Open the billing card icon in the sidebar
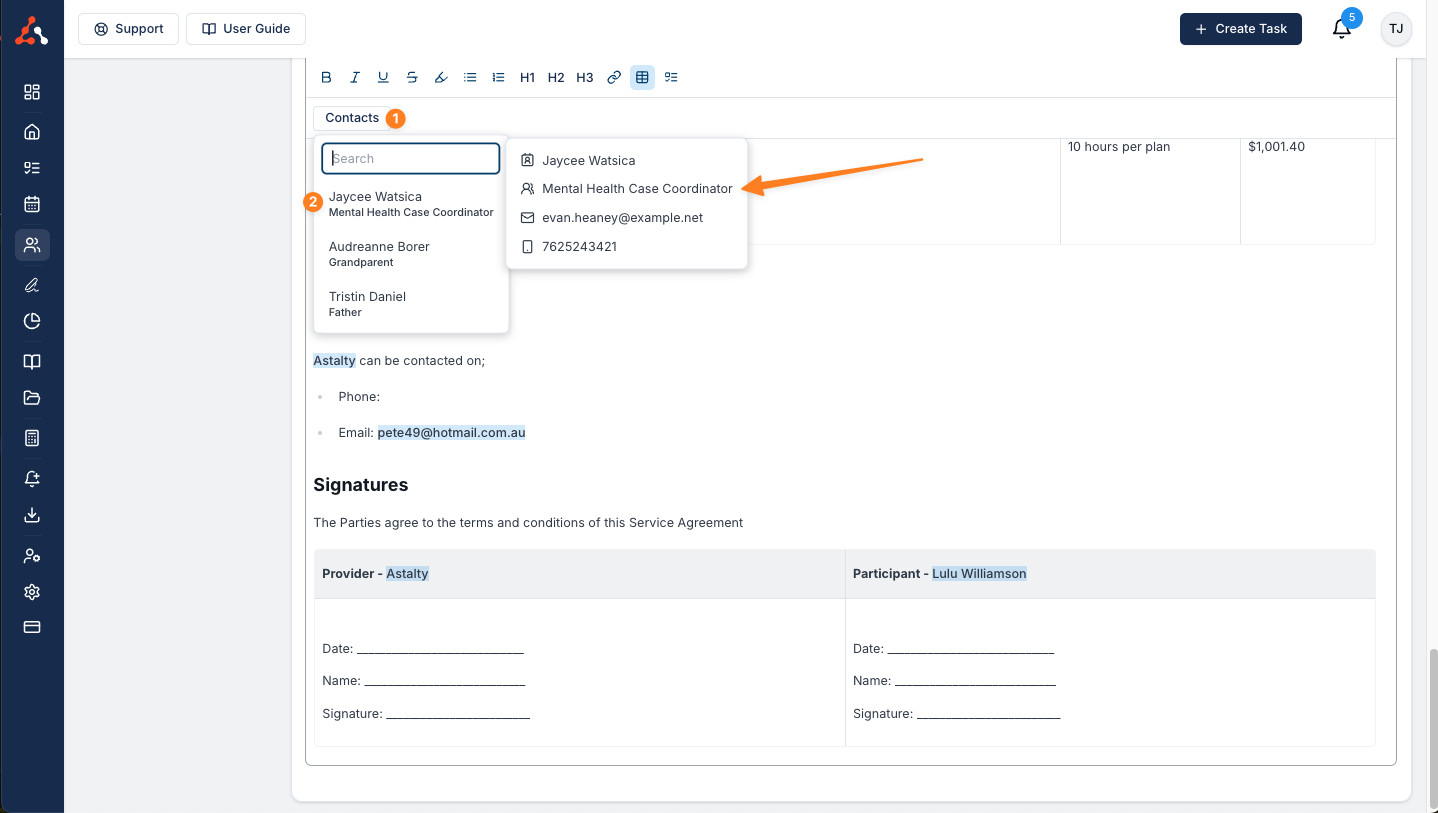1438x813 pixels. [x=32, y=627]
